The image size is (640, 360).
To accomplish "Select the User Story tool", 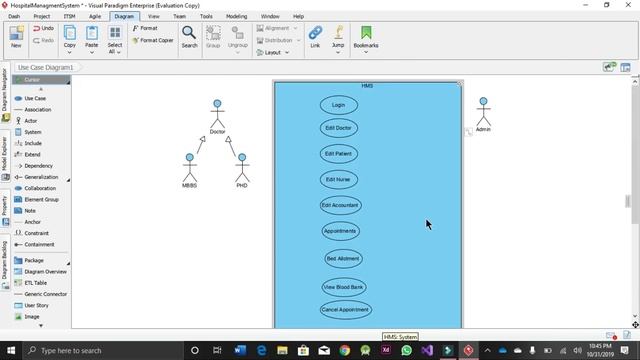I will pyautogui.click(x=31, y=305).
